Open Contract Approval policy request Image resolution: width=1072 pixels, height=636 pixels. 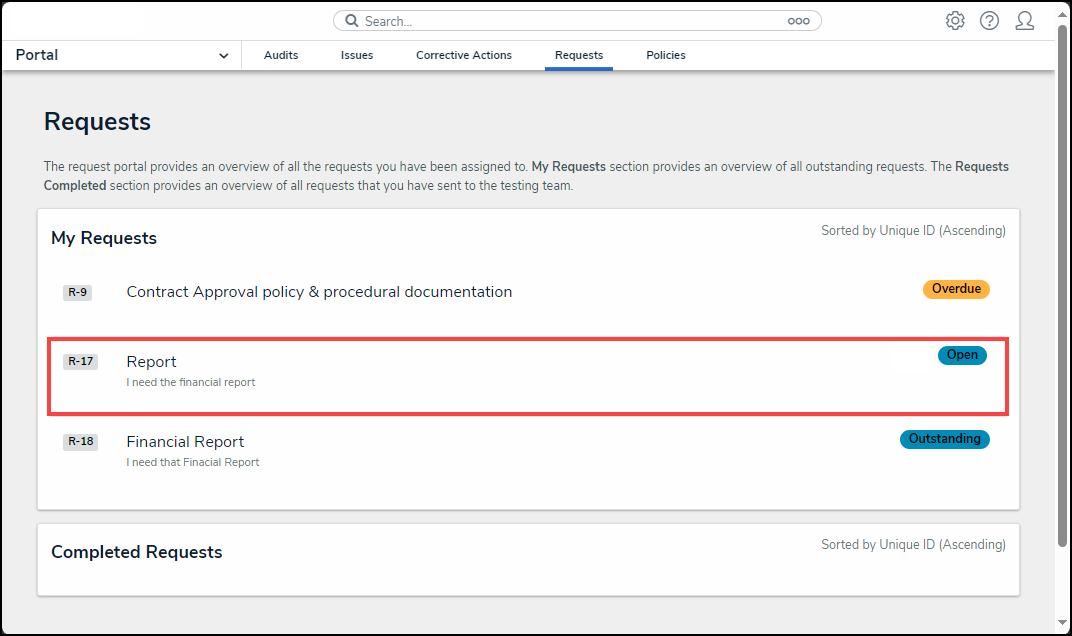click(319, 292)
